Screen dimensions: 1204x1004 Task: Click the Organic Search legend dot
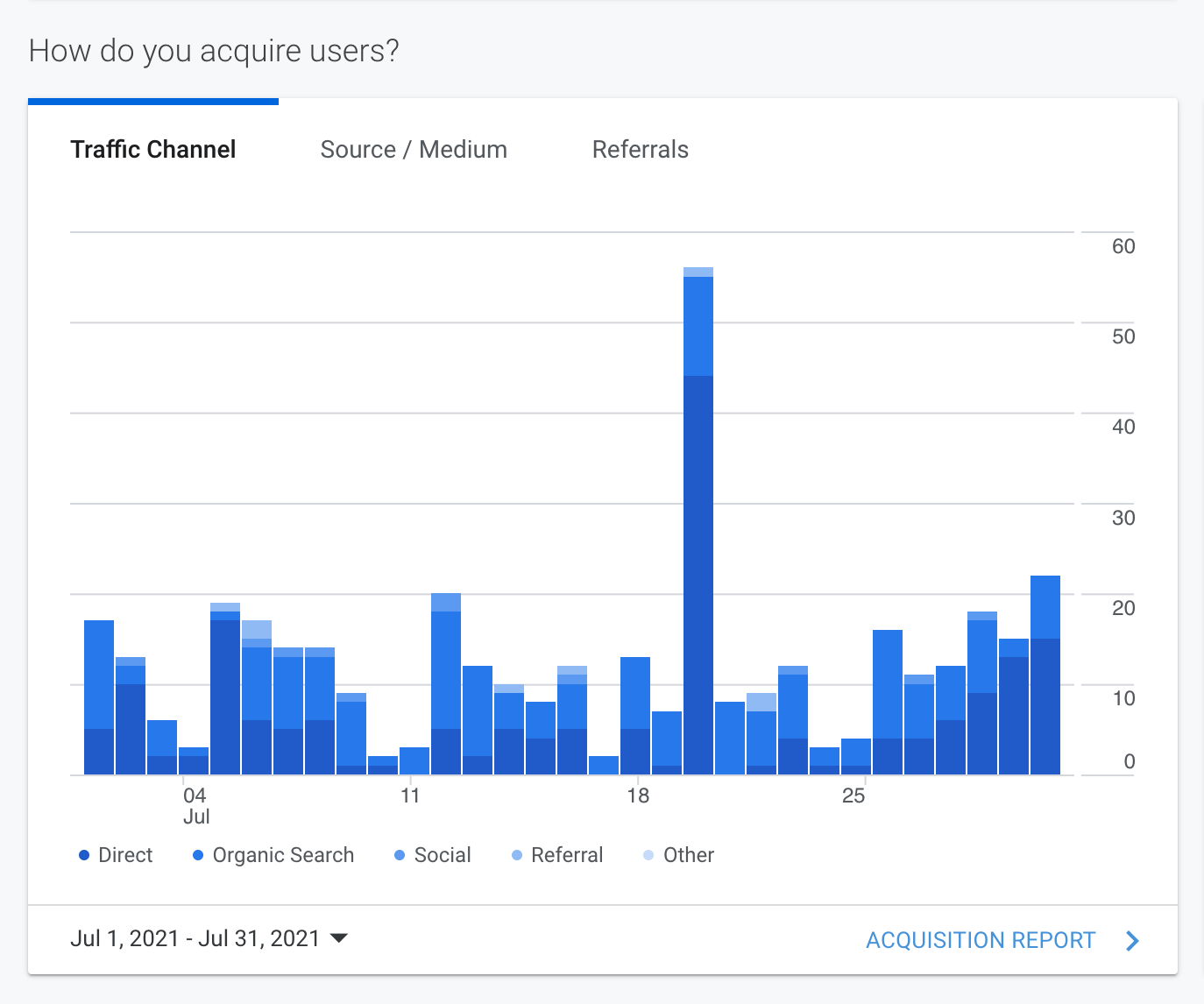pyautogui.click(x=198, y=855)
